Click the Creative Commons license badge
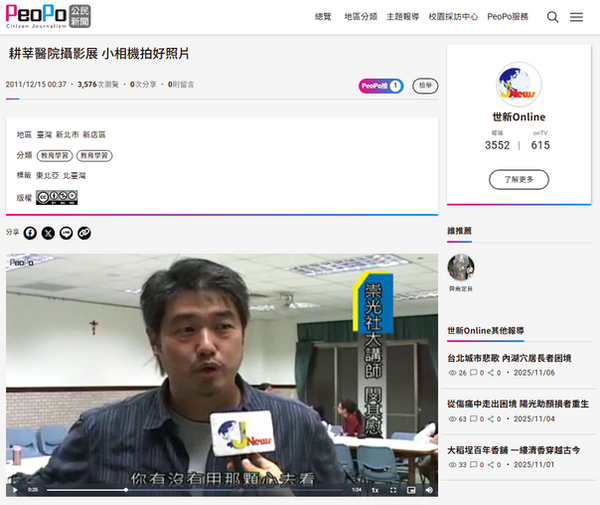Screen dimensions: 600x505 coord(57,197)
